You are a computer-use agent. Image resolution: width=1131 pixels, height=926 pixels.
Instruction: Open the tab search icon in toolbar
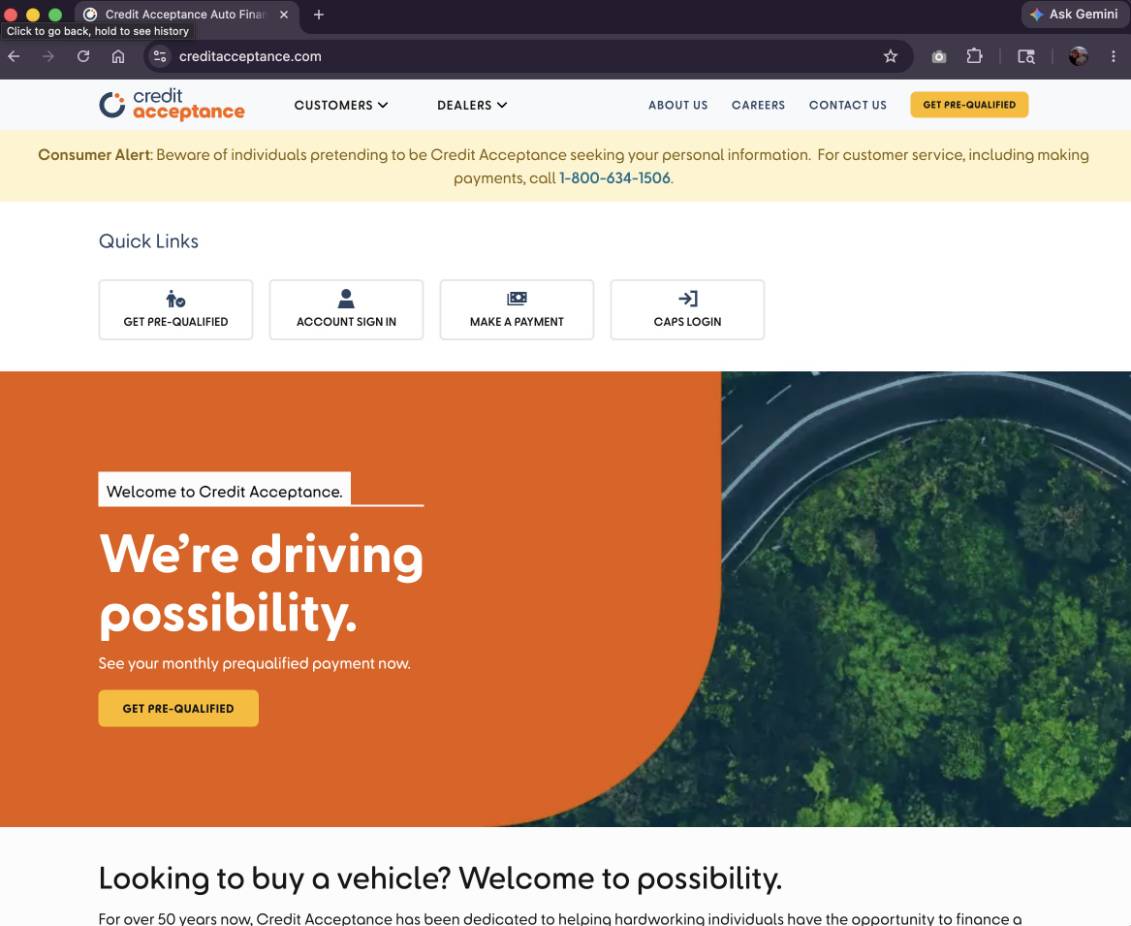tap(1026, 56)
